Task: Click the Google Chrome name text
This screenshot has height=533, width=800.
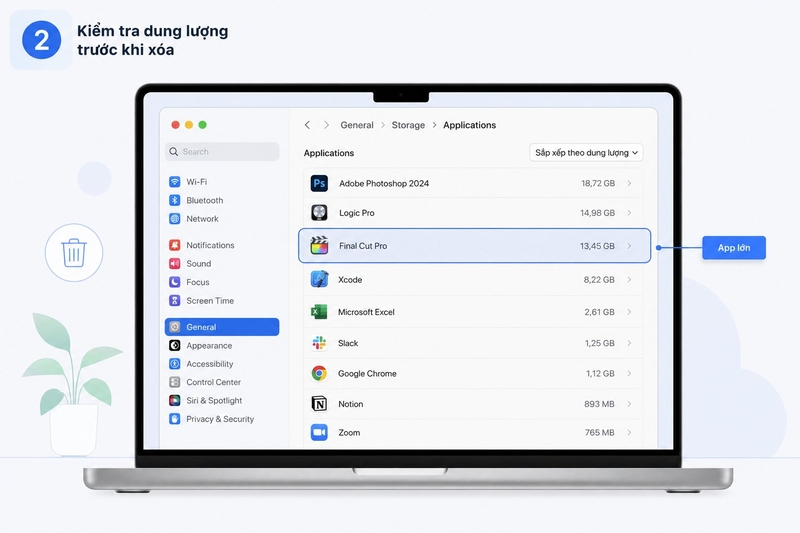Action: (367, 373)
